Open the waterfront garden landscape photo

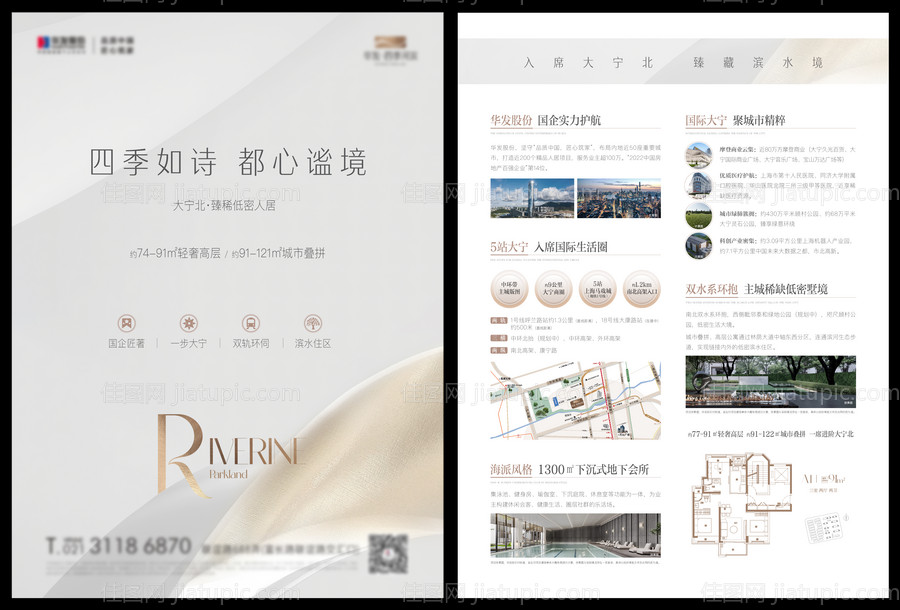pos(770,385)
